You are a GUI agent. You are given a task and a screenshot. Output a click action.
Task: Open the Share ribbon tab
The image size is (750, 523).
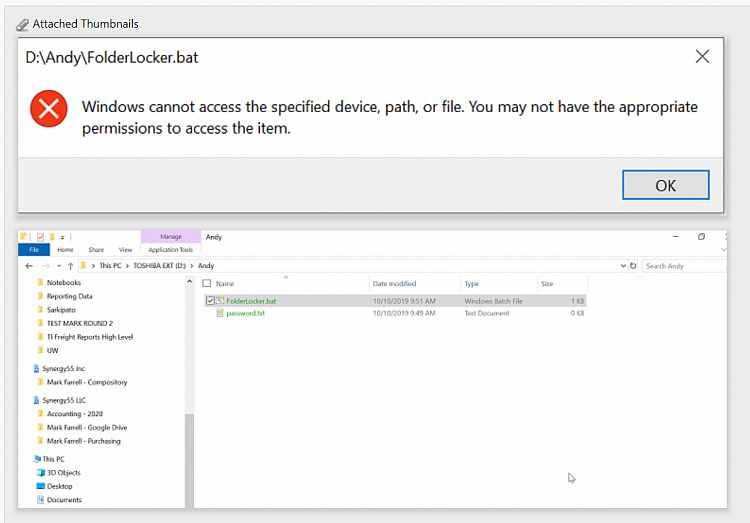coord(96,249)
